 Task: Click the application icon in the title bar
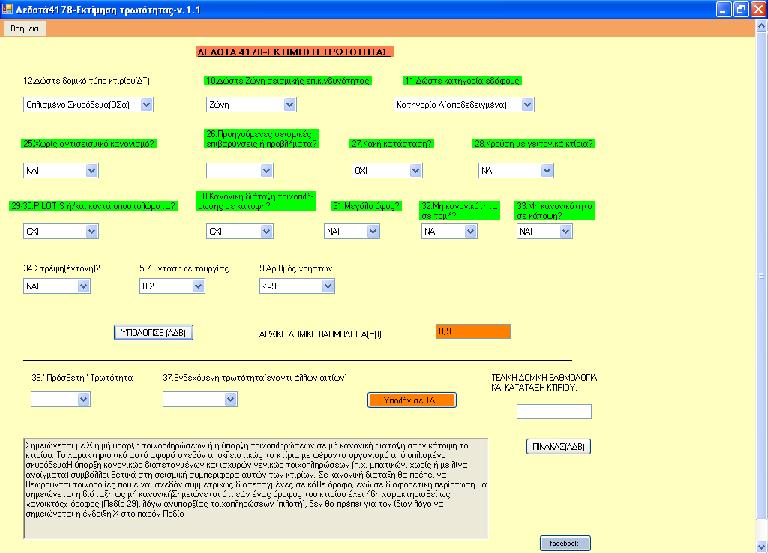(10, 8)
